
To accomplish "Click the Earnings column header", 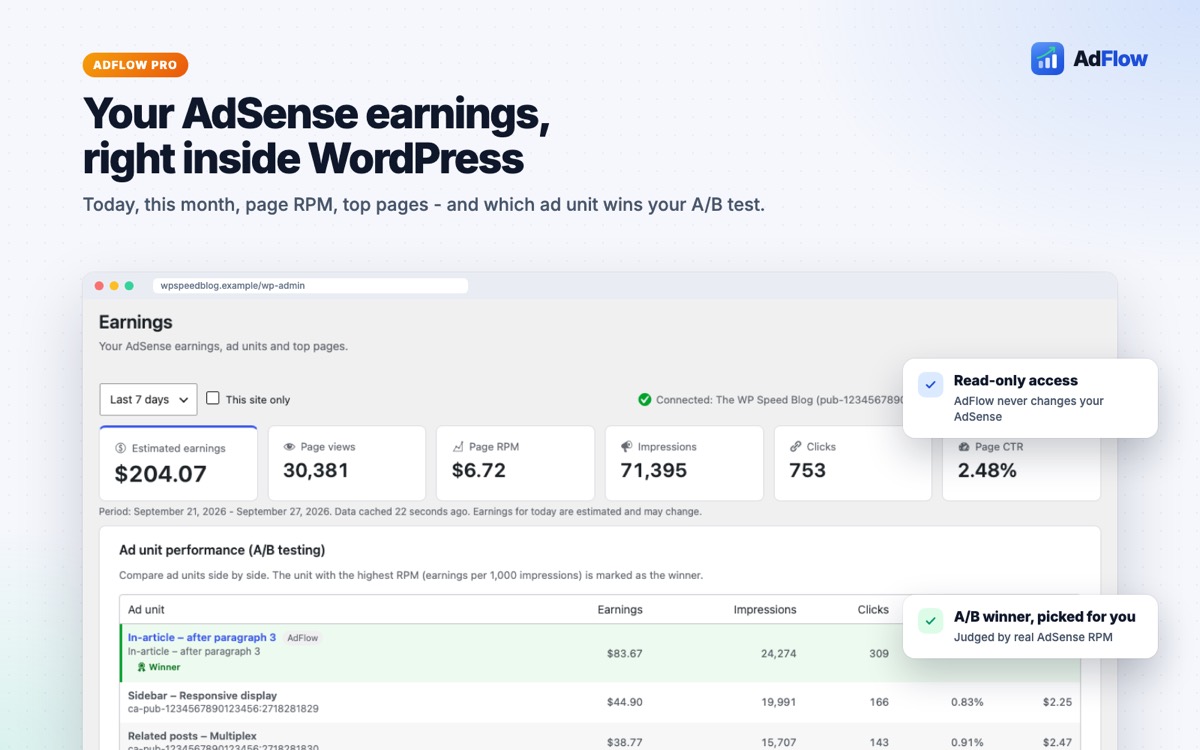I will 620,610.
